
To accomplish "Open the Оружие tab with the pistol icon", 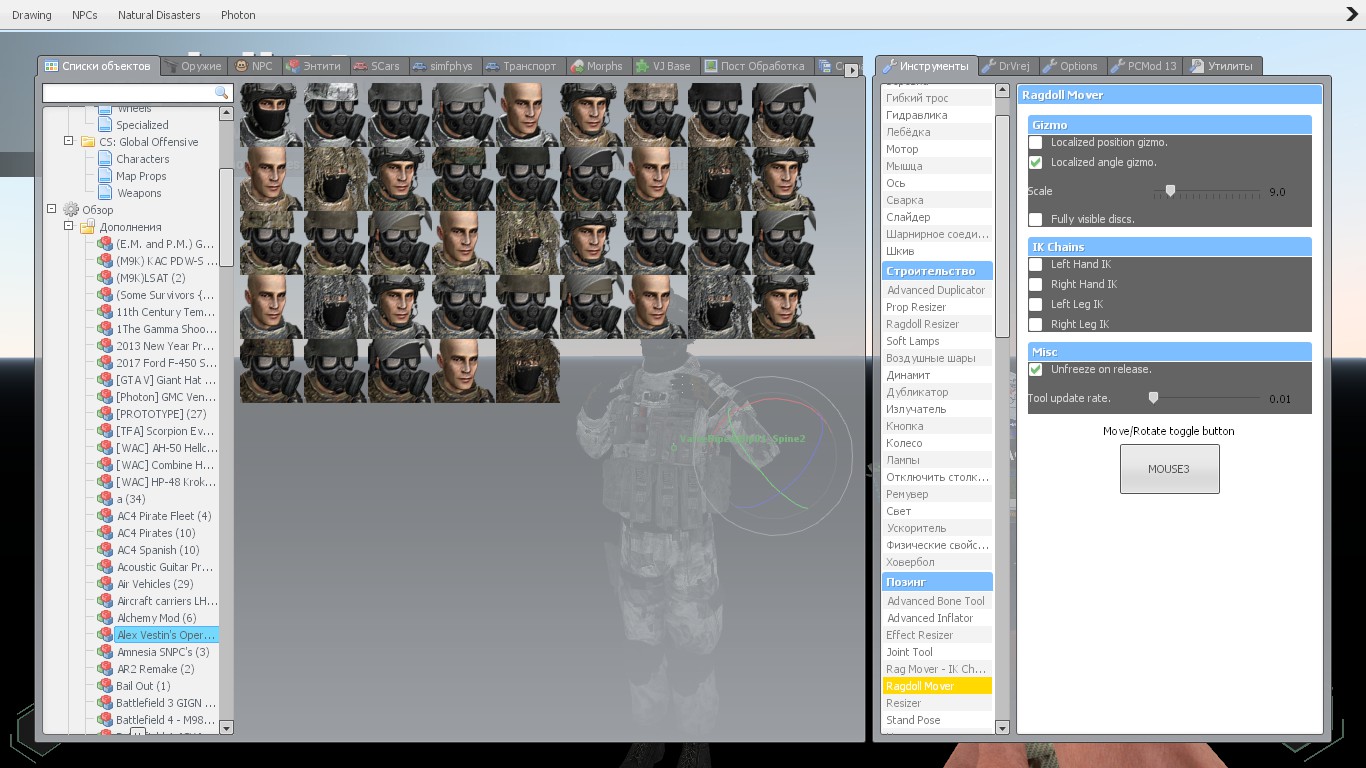I will pyautogui.click(x=192, y=66).
